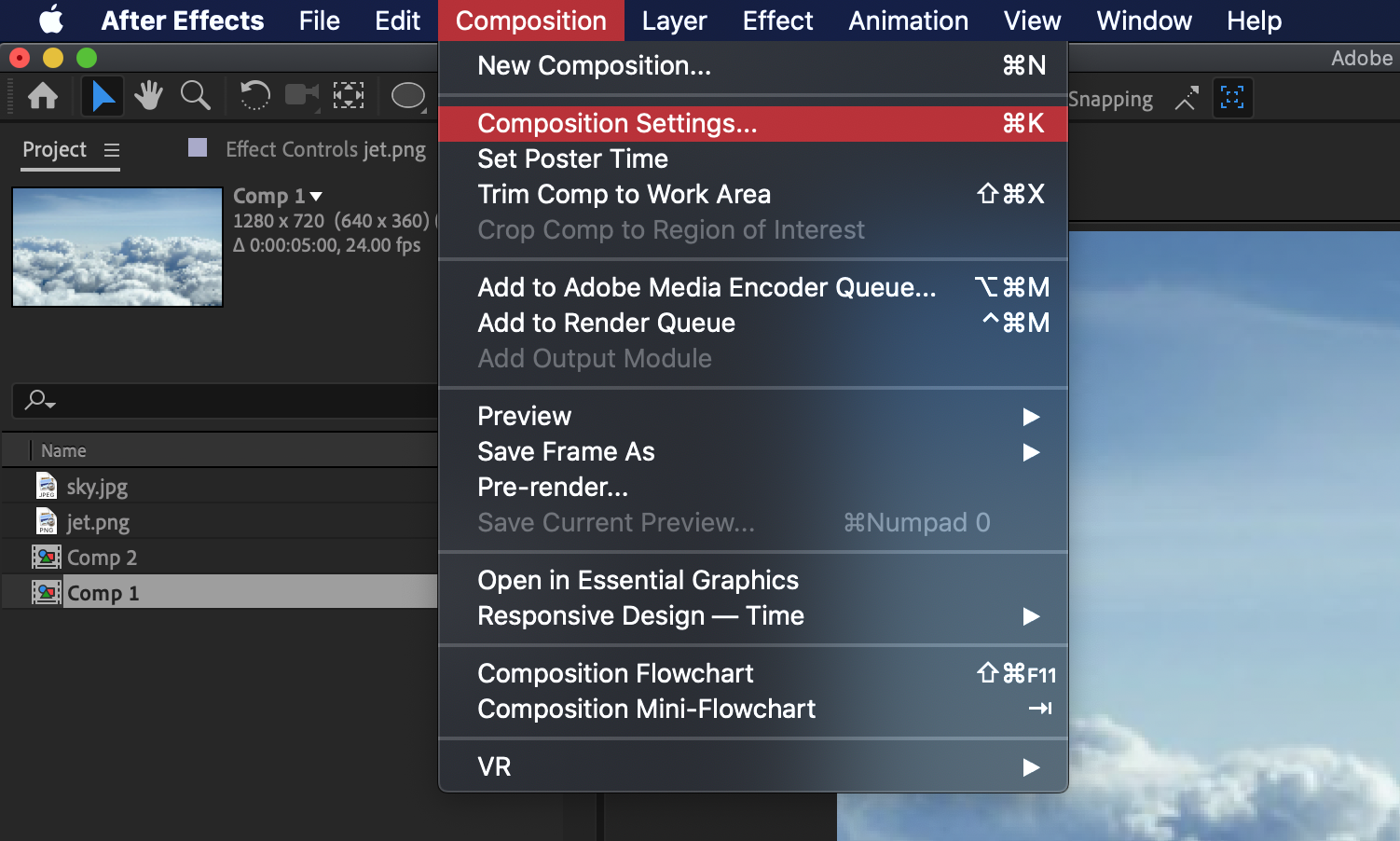The image size is (1400, 841).
Task: Open the Layer menu
Action: 674,21
